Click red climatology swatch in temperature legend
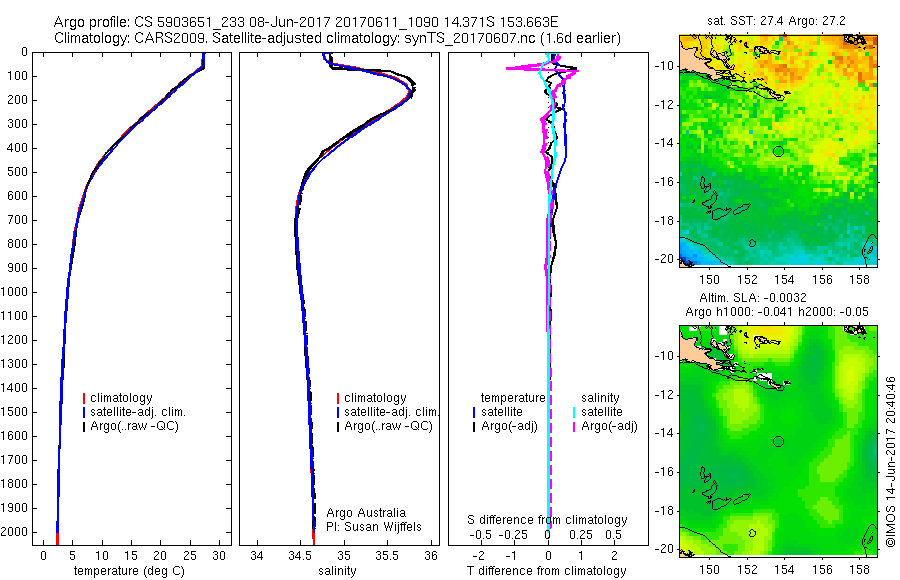 [84, 398]
